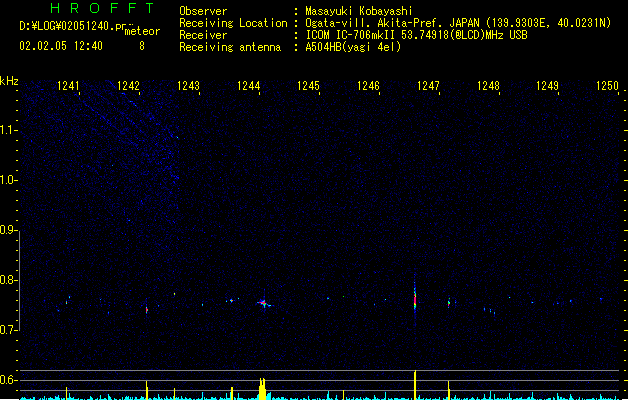The image size is (629, 400).
Task: Click the 0.8 kHz frequency label
Action: (8, 280)
